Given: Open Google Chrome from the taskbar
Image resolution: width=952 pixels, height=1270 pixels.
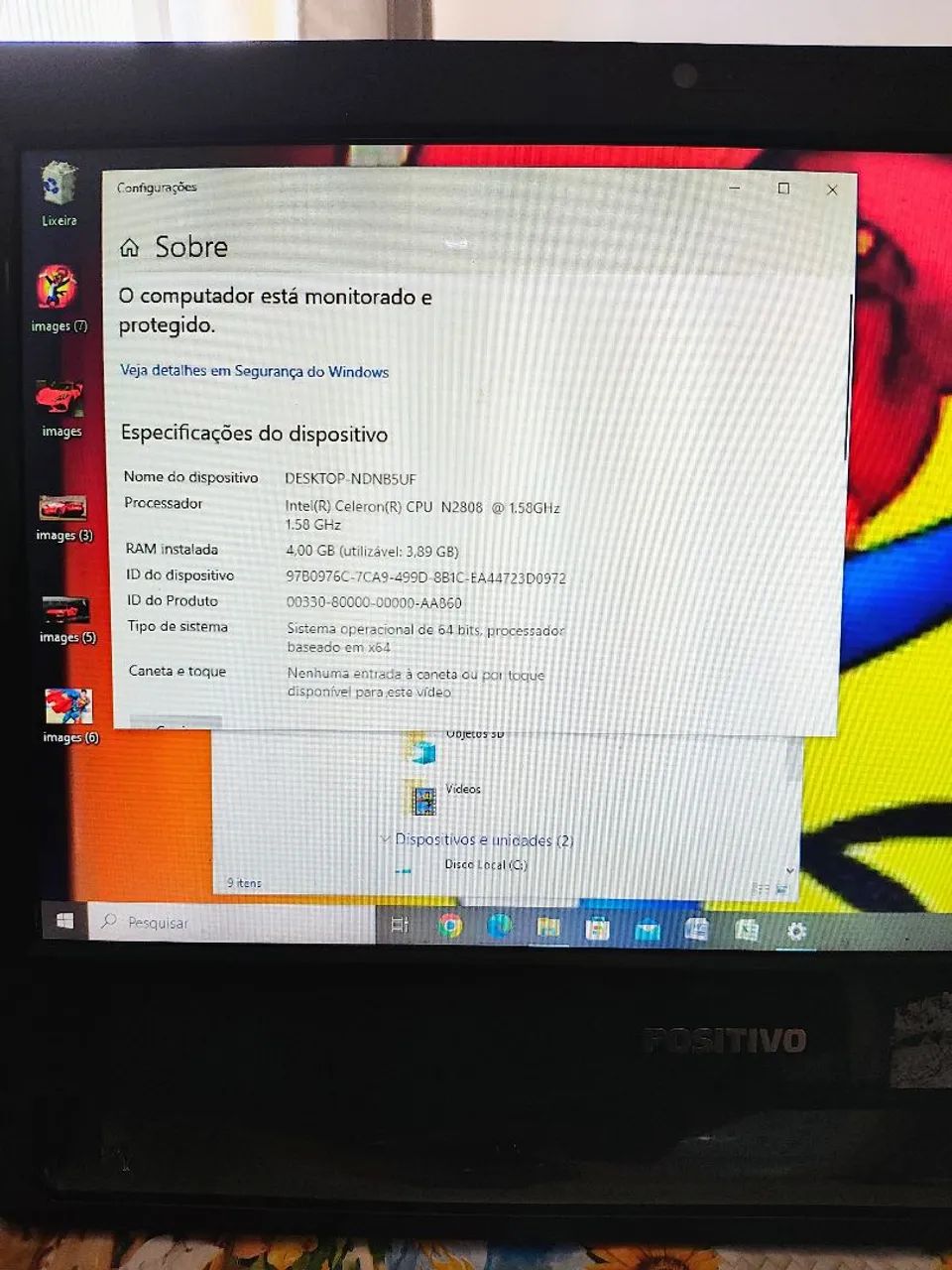Looking at the screenshot, I should point(448,926).
